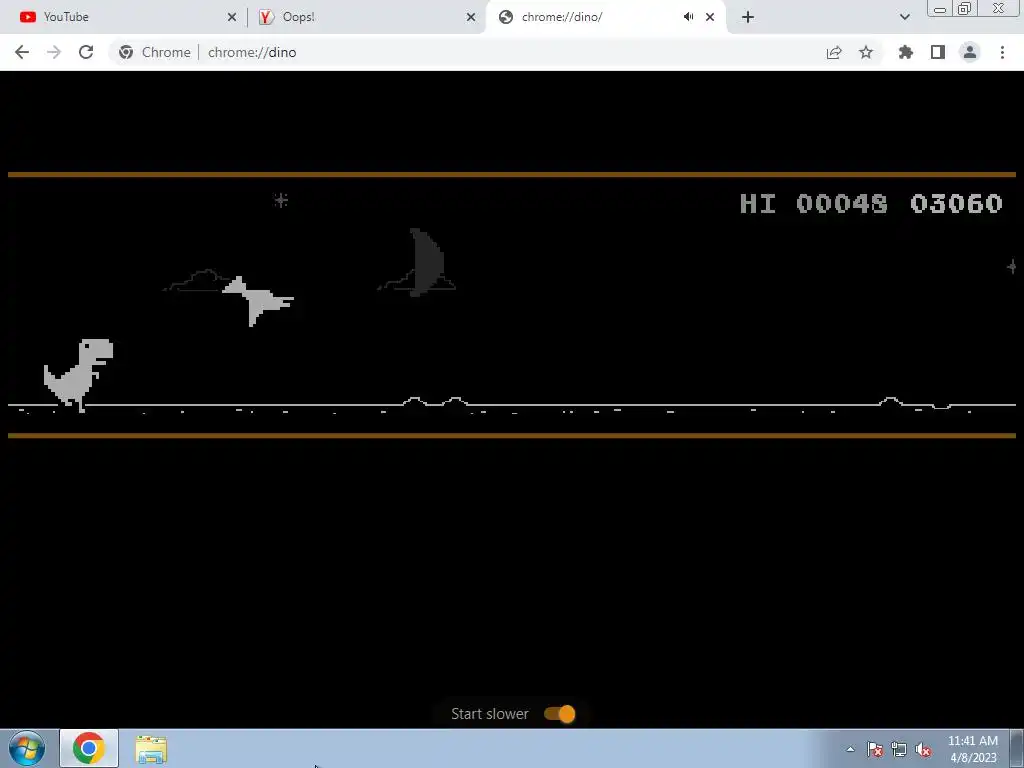Expand the tab search chevron
The width and height of the screenshot is (1024, 768).
click(x=904, y=17)
